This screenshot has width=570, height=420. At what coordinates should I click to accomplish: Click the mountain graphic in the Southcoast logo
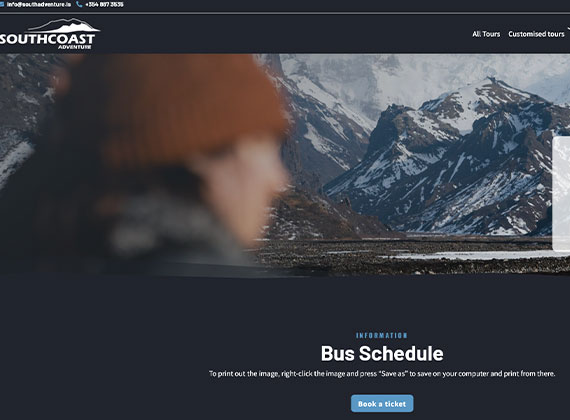[x=64, y=25]
